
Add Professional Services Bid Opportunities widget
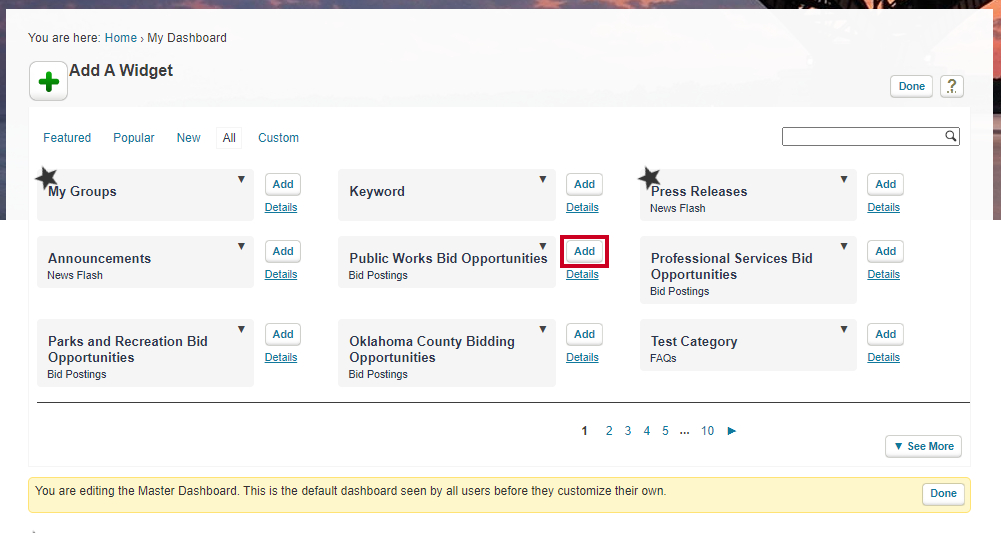(885, 251)
